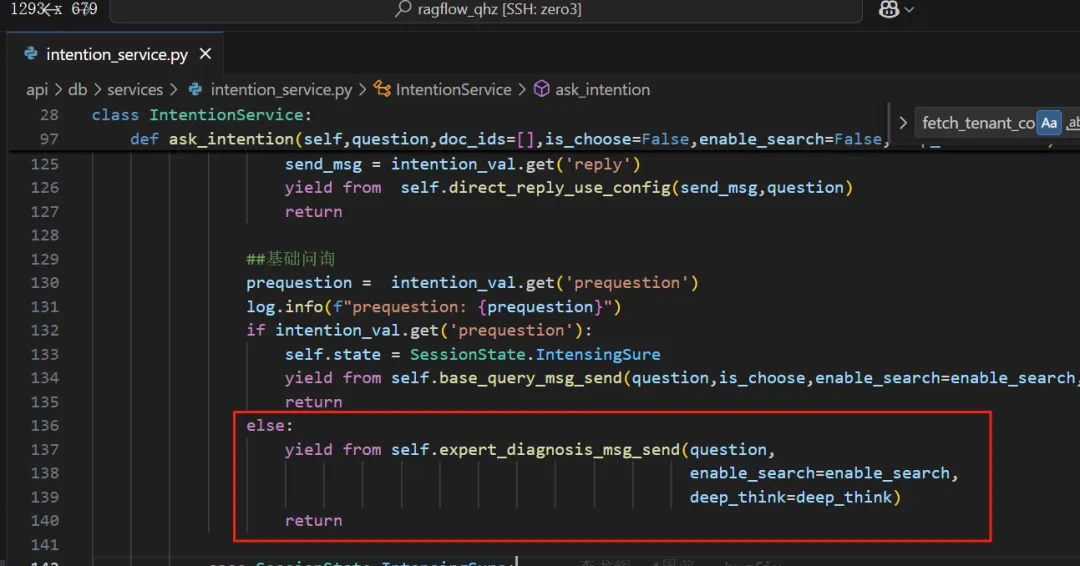Click SessionState.IntensingSure on line 133
Viewport: 1080px width, 566px height.
[x=535, y=354]
